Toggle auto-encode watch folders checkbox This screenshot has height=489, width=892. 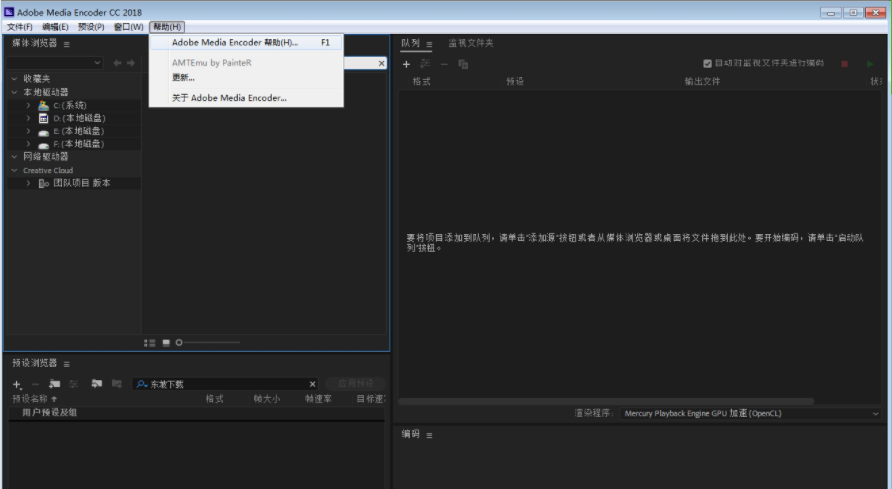707,64
